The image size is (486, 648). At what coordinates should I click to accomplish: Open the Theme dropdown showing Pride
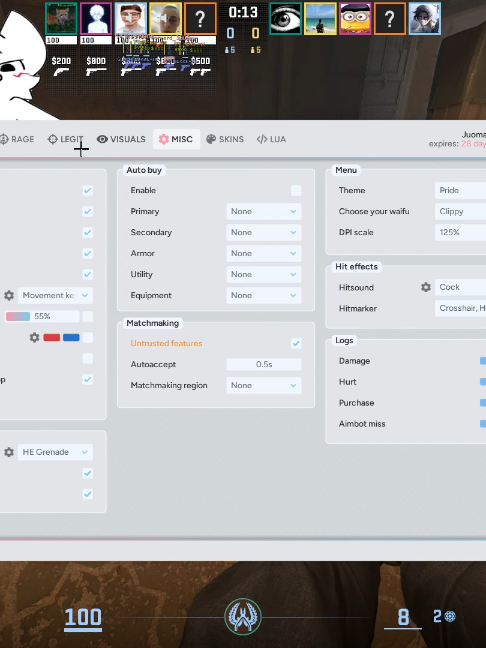click(460, 191)
